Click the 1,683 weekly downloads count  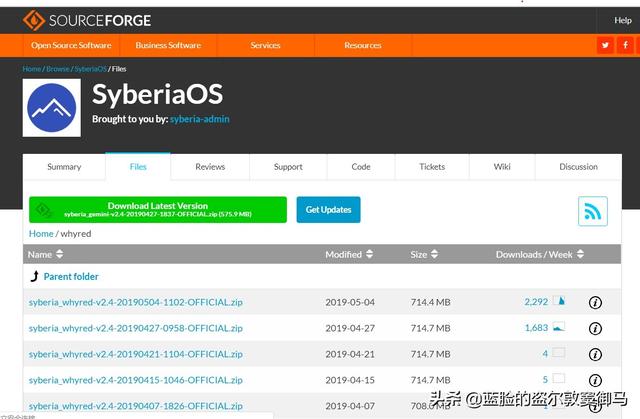coord(536,328)
